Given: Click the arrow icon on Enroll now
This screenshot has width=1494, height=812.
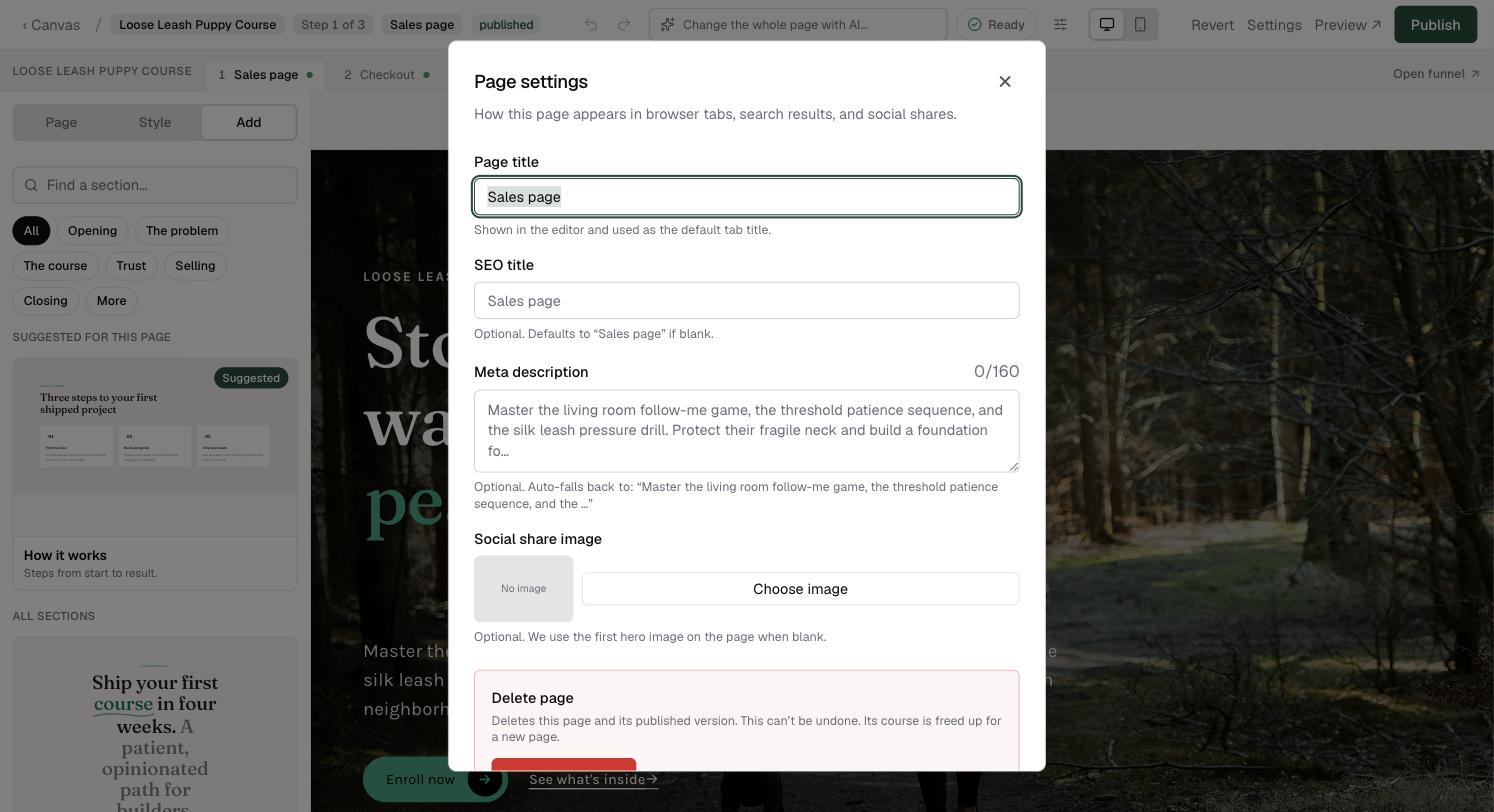Looking at the screenshot, I should [484, 779].
